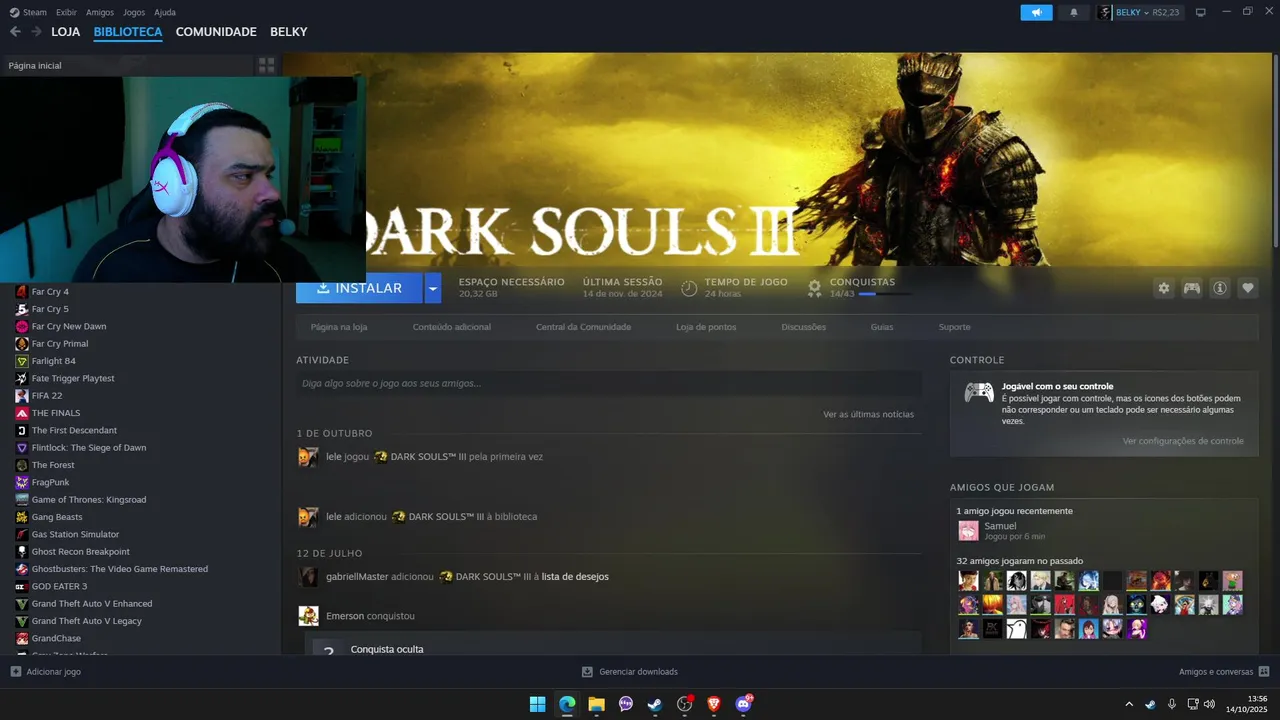Click the controller settings icon
The width and height of the screenshot is (1280, 720).
click(x=1192, y=288)
